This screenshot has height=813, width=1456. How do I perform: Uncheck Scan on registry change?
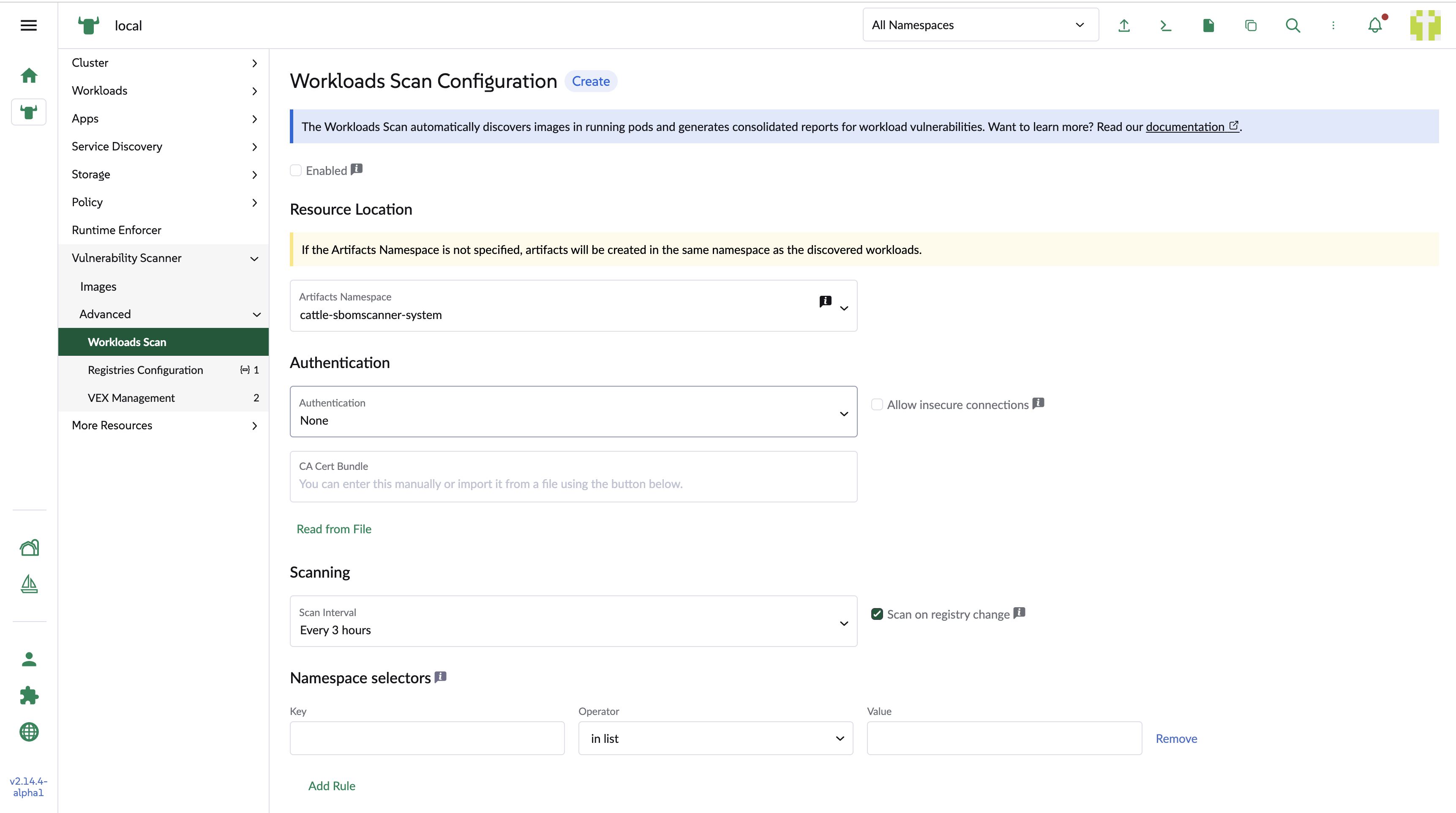877,614
